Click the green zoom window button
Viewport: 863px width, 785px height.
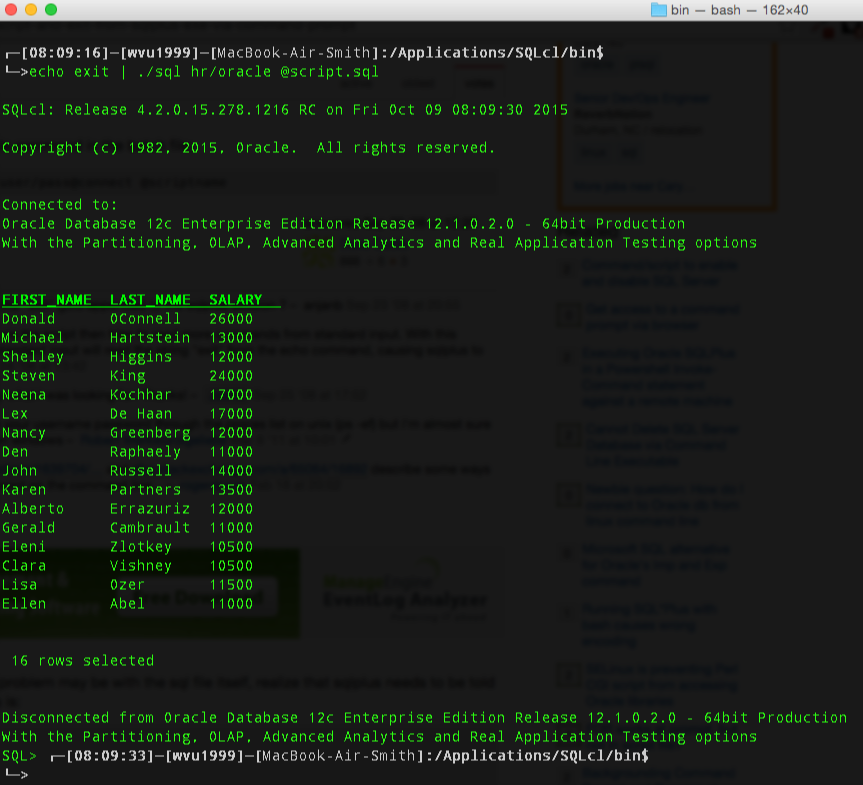coord(51,9)
